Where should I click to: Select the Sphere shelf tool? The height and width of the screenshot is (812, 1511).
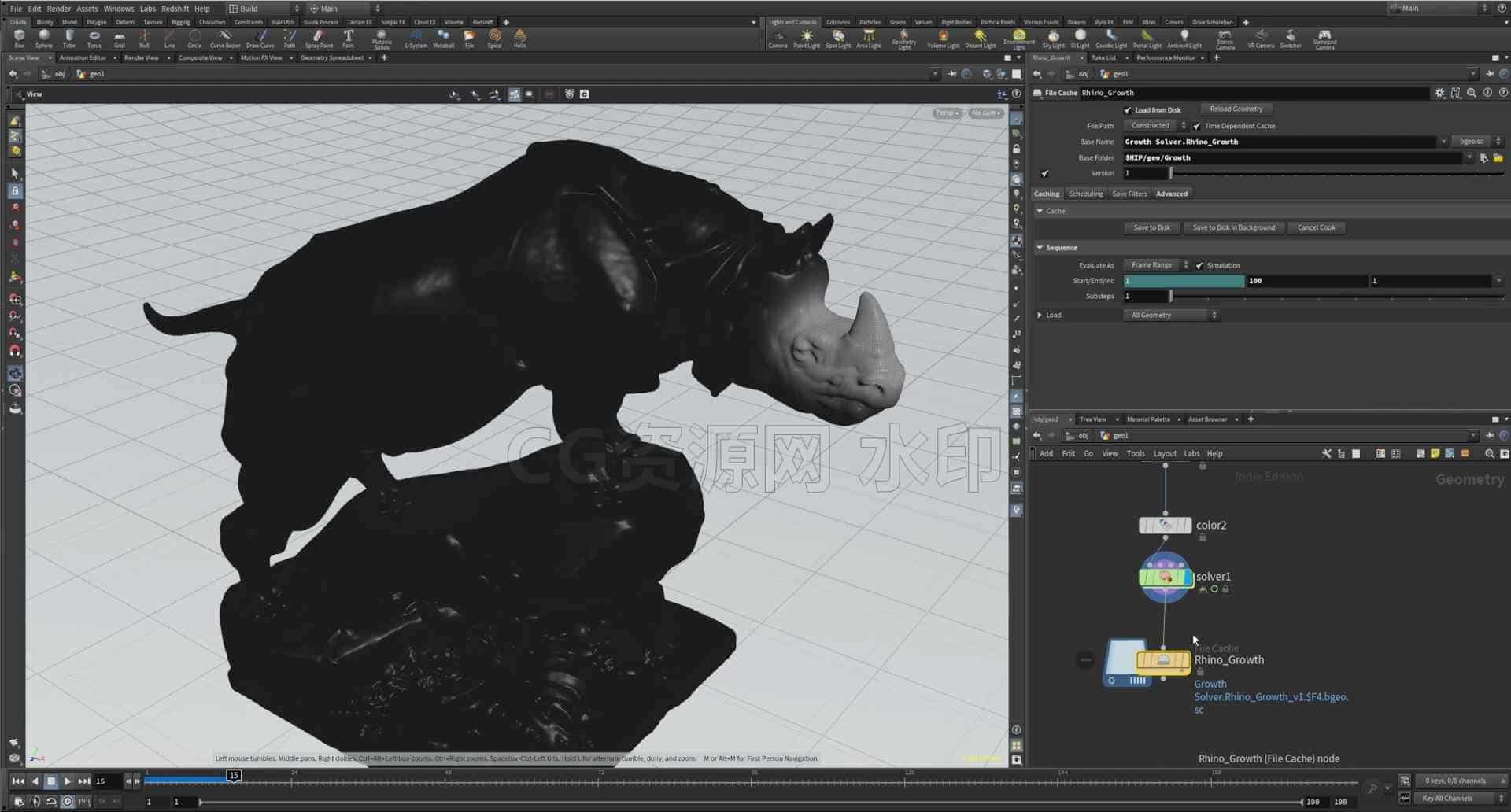click(44, 39)
